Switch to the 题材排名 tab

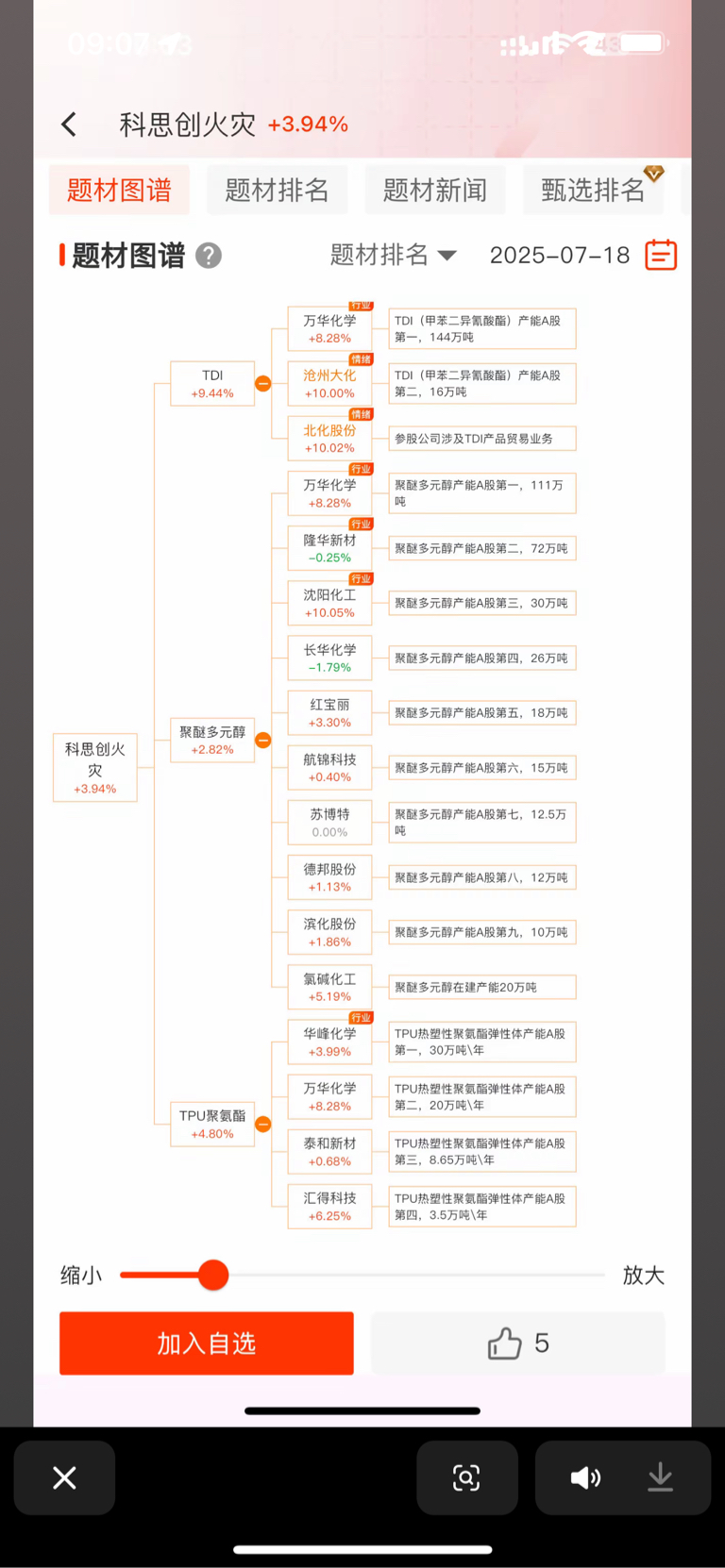(x=277, y=191)
